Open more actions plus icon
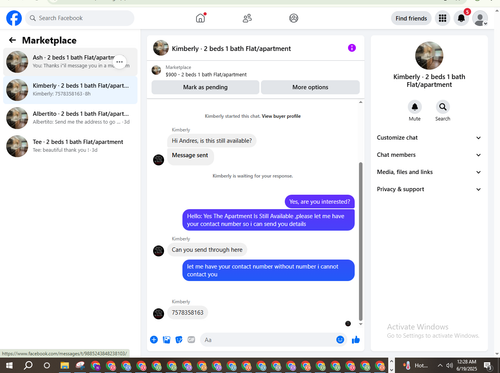The height and width of the screenshot is (373, 500). point(154,340)
